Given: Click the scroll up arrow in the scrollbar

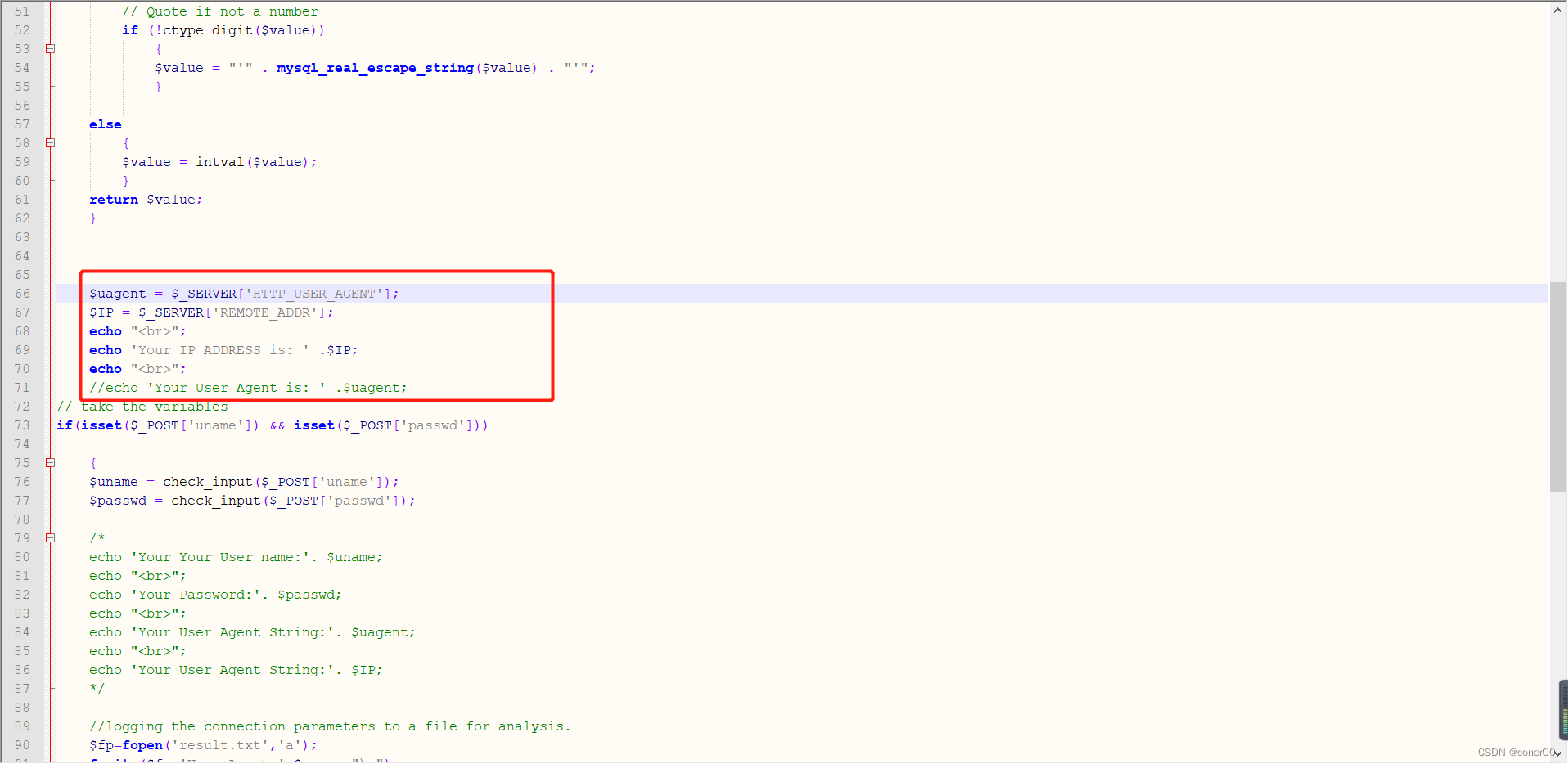Looking at the screenshot, I should (1557, 11).
